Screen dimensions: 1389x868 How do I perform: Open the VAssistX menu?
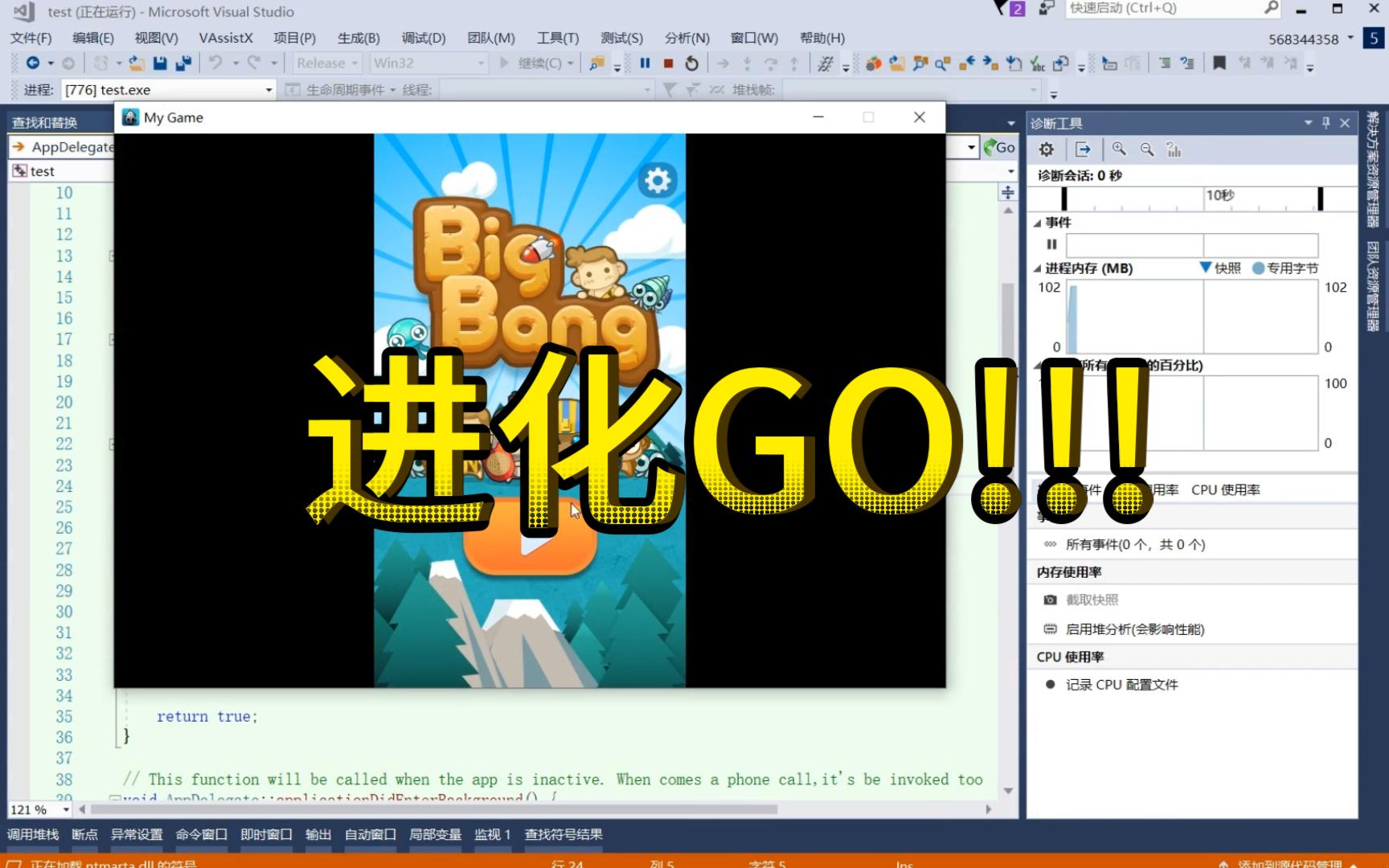226,38
